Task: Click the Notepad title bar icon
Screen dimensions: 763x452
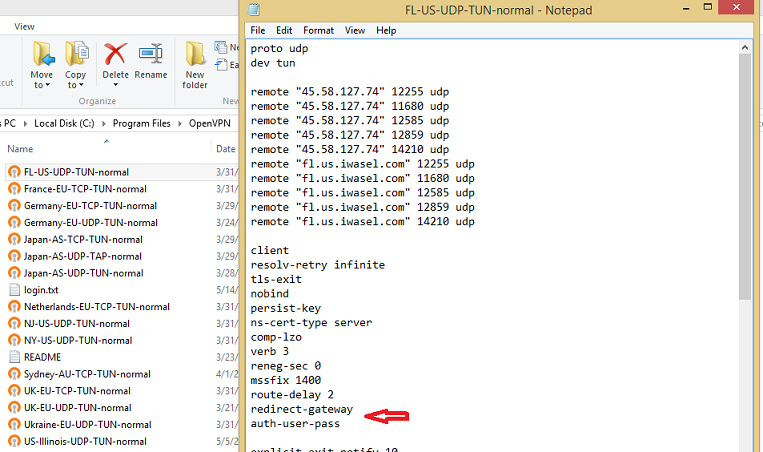Action: click(x=254, y=10)
